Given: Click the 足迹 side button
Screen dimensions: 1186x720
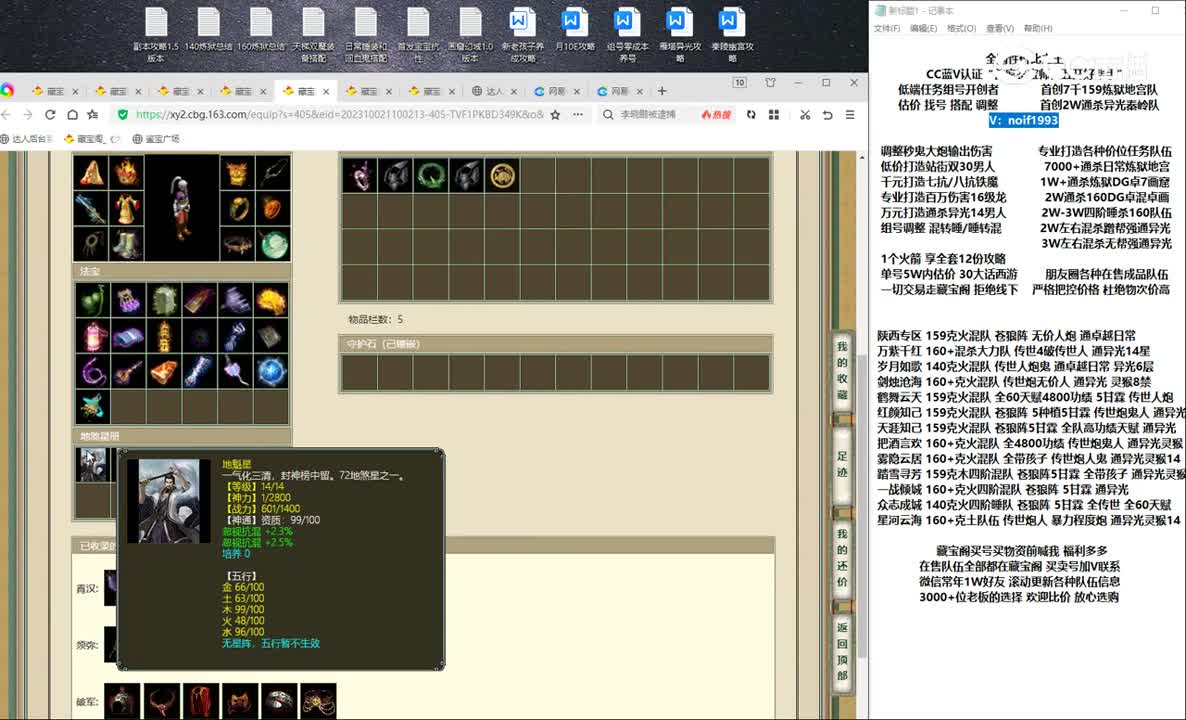Looking at the screenshot, I should [842, 466].
